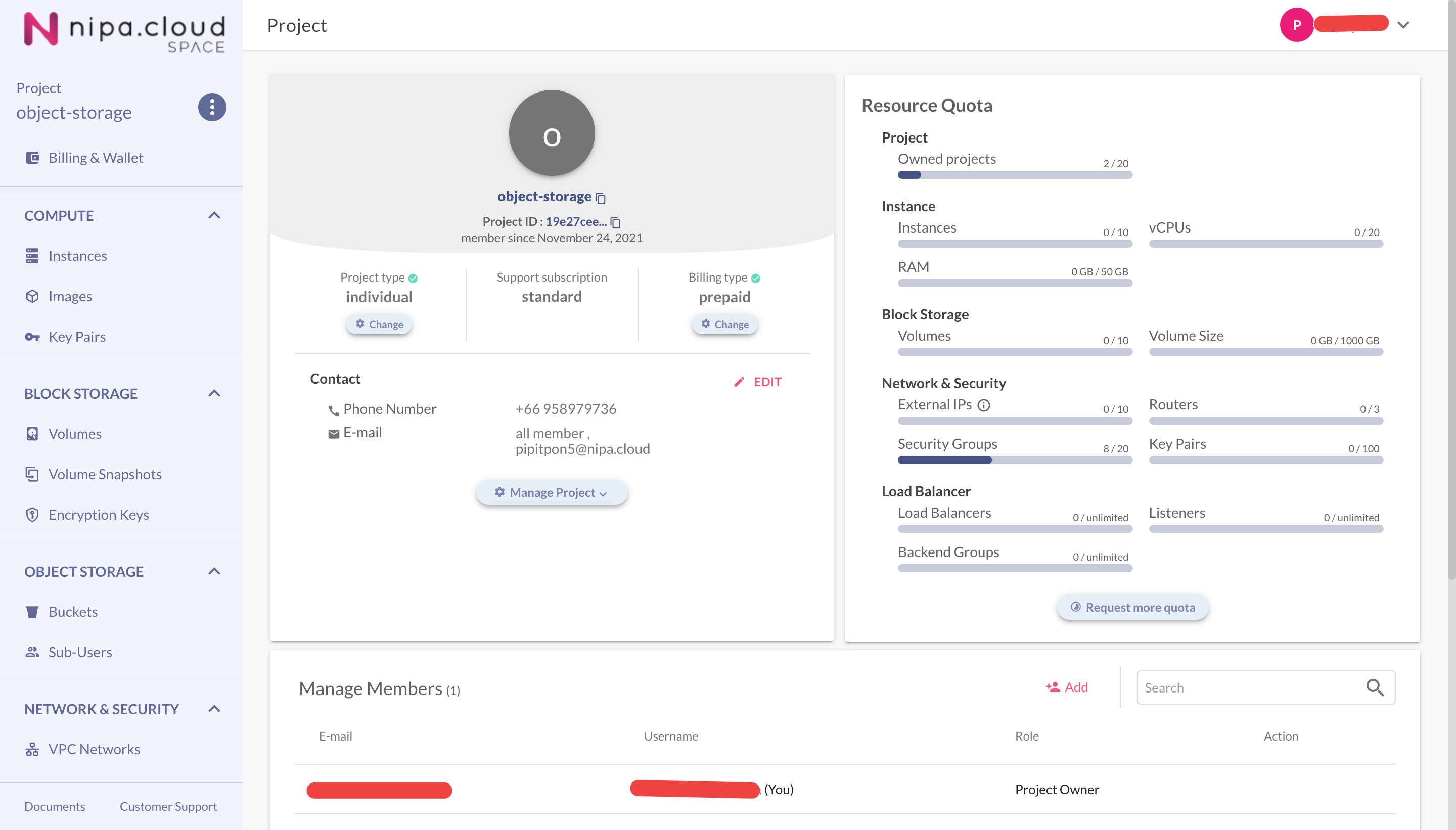Collapse the BLOCK STORAGE section
Viewport: 1456px width, 830px height.
[x=214, y=393]
